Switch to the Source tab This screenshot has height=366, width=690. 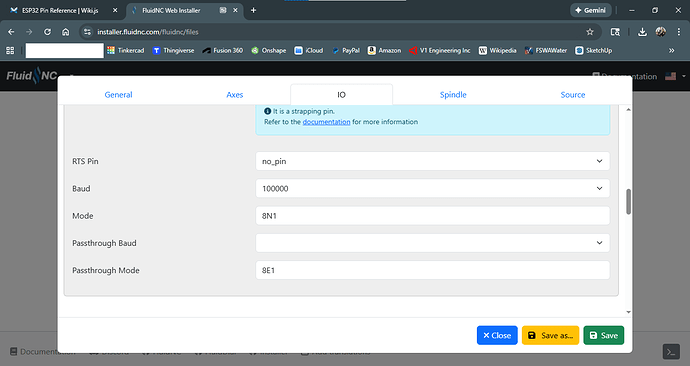click(573, 95)
